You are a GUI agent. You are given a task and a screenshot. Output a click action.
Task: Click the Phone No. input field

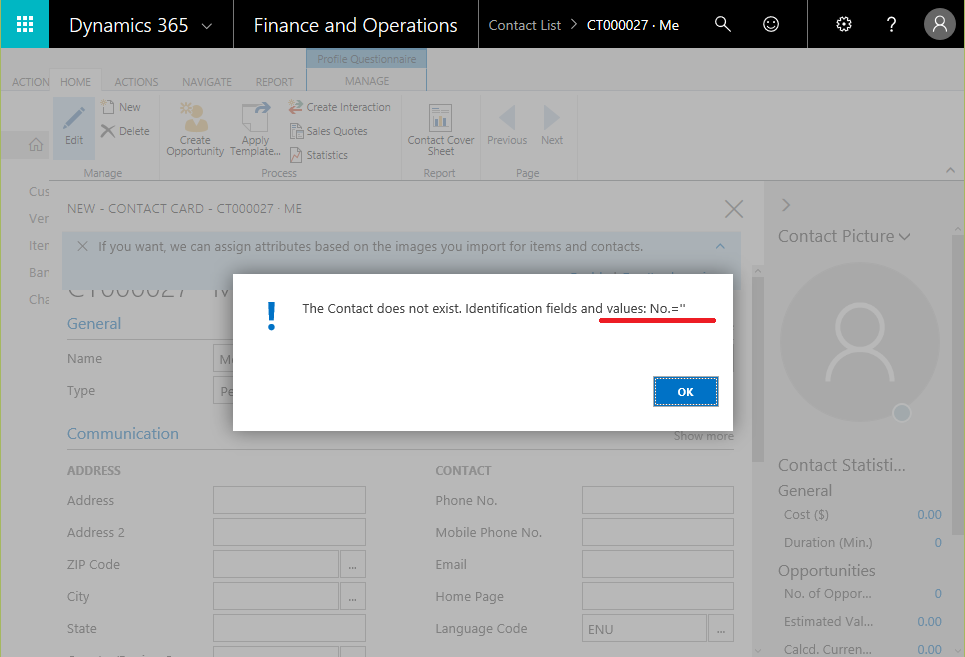click(658, 500)
